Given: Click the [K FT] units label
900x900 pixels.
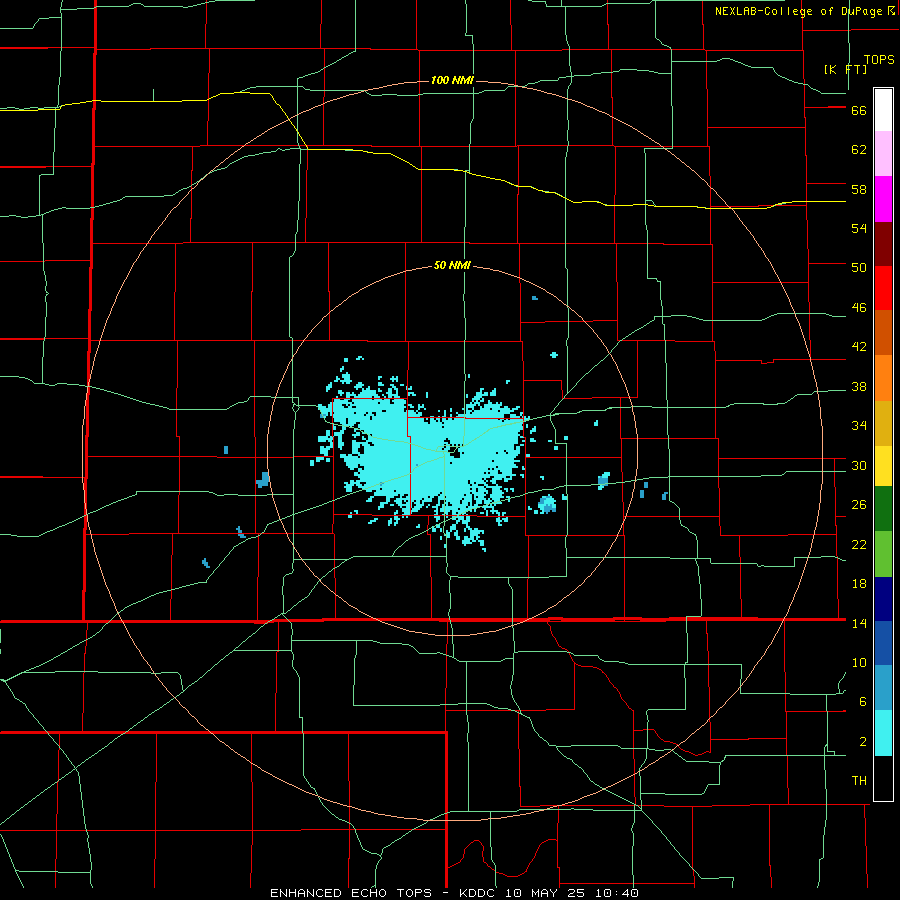Looking at the screenshot, I should point(845,69).
